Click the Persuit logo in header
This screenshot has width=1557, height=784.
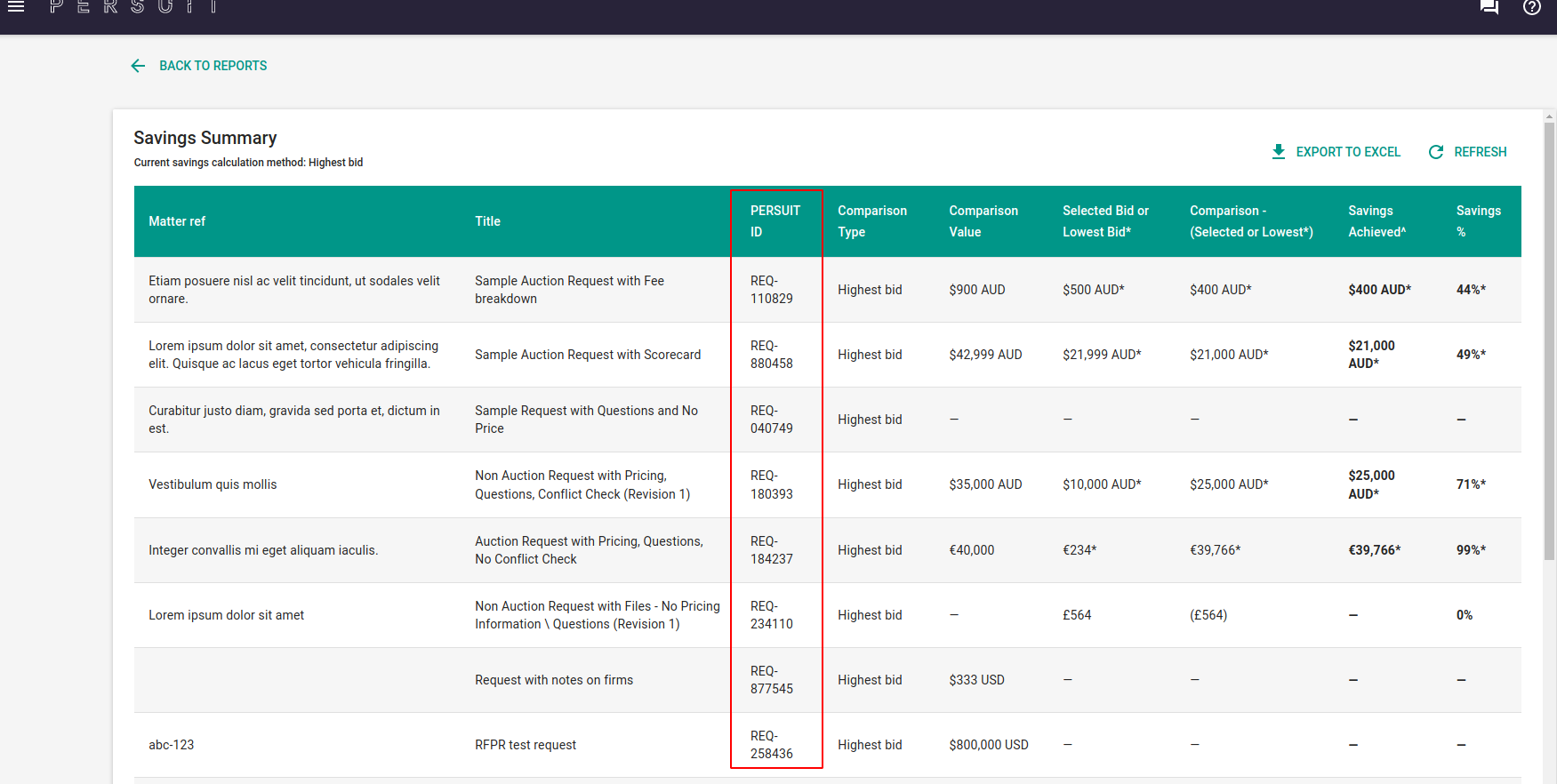pos(133,7)
